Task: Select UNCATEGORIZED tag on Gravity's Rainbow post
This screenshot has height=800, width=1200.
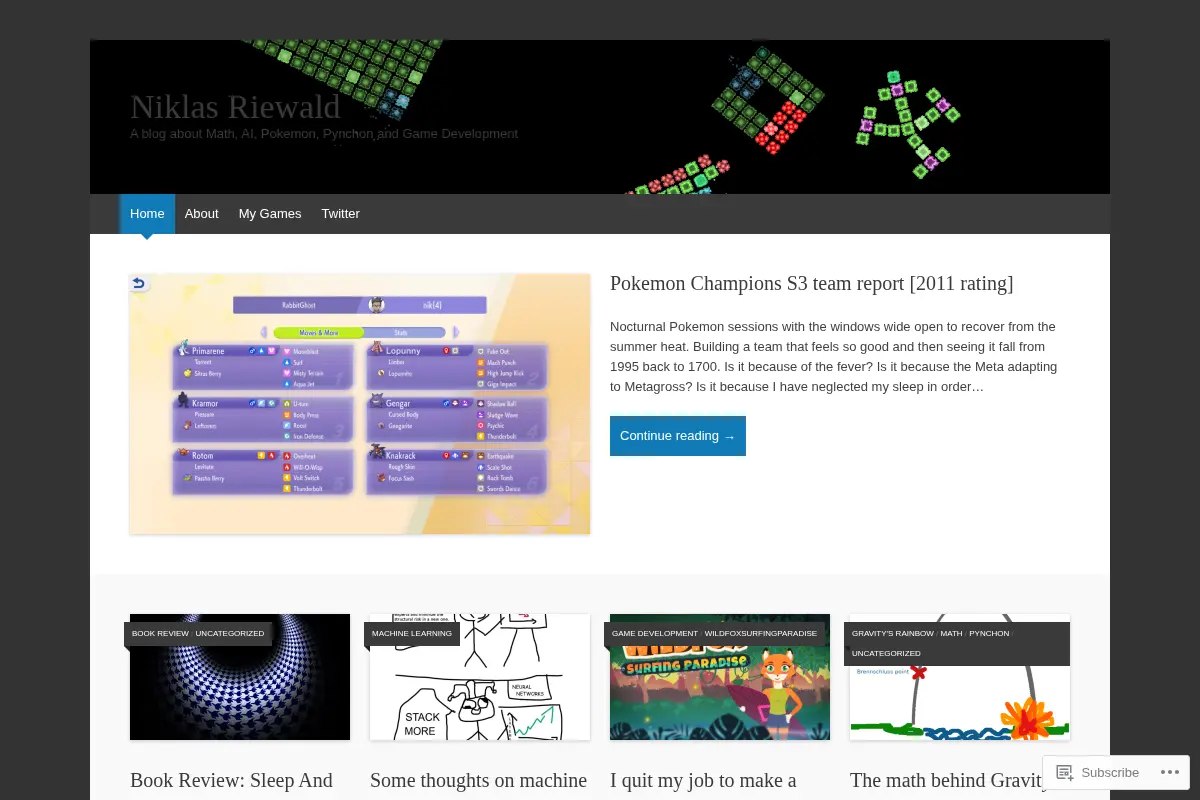Action: [886, 653]
